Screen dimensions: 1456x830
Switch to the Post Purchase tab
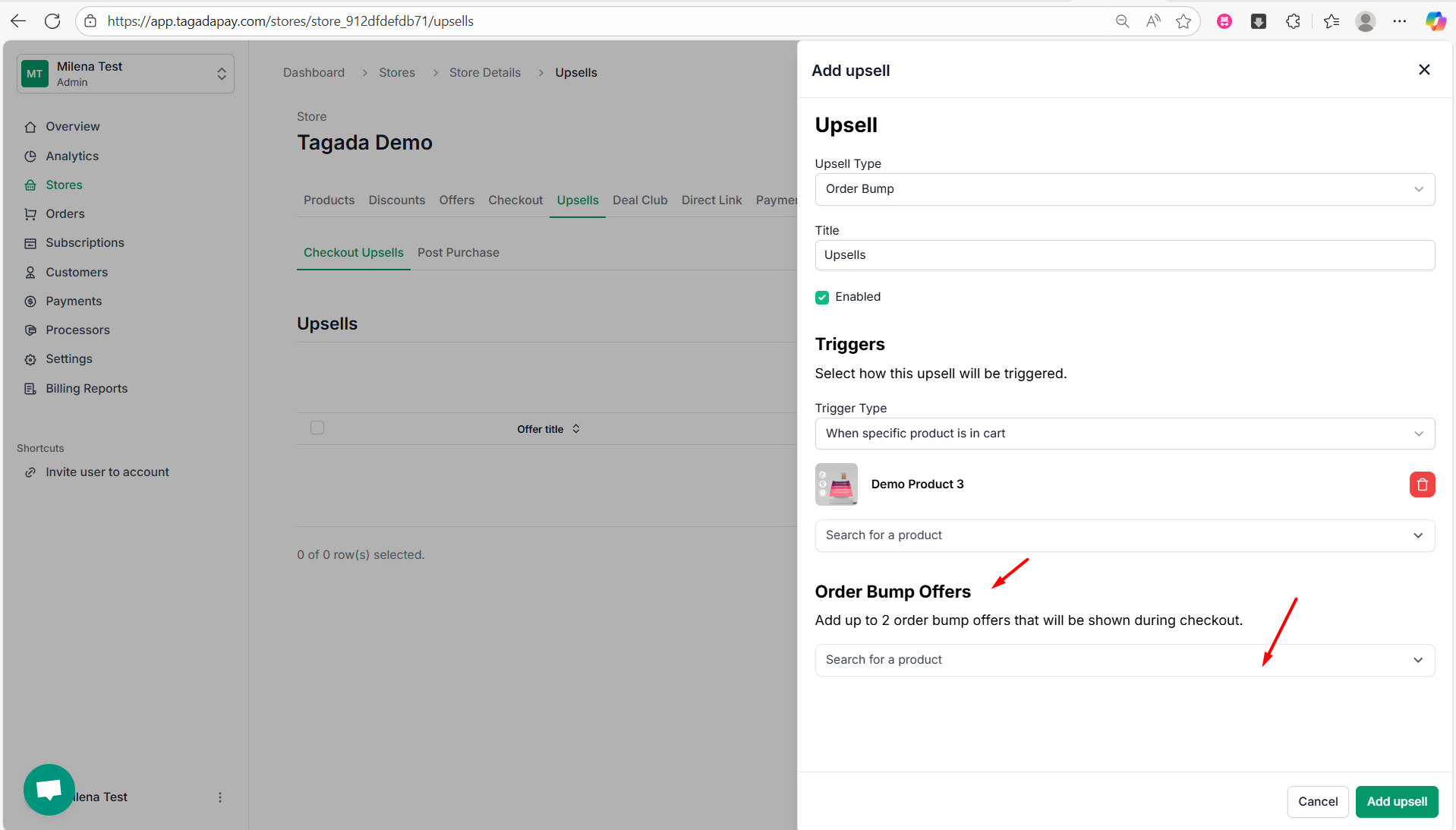pyautogui.click(x=458, y=253)
